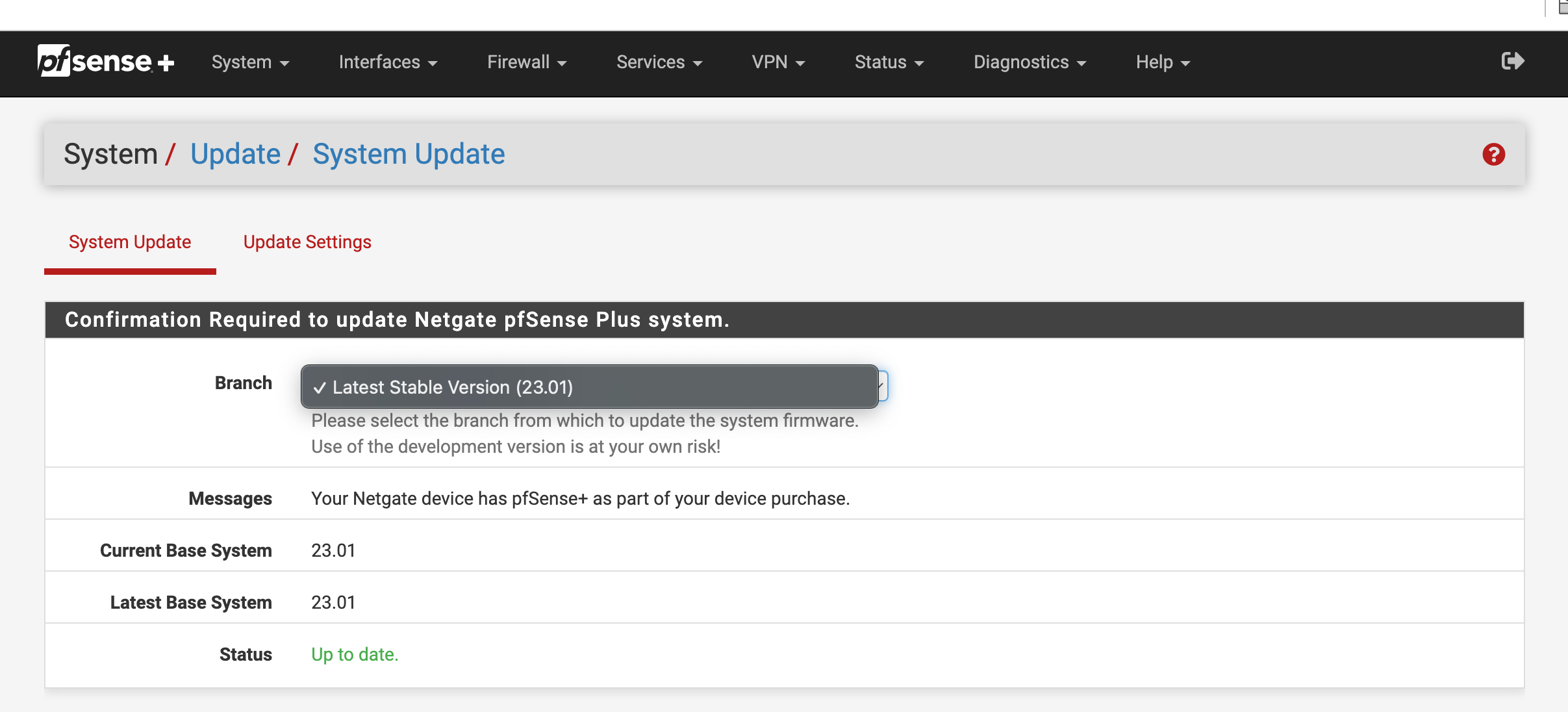The image size is (1568, 712).
Task: Click the Current Base System value 23.01
Action: pyautogui.click(x=333, y=551)
